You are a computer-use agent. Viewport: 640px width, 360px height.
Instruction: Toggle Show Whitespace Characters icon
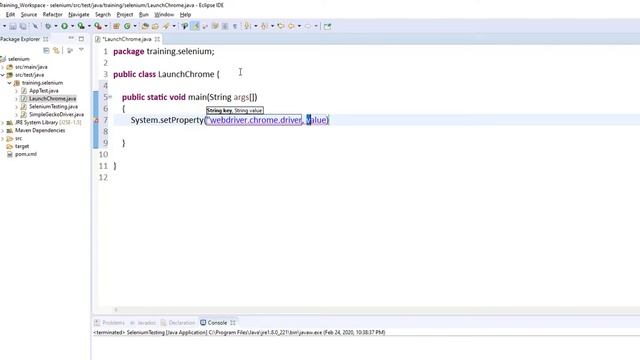pyautogui.click(x=235, y=26)
